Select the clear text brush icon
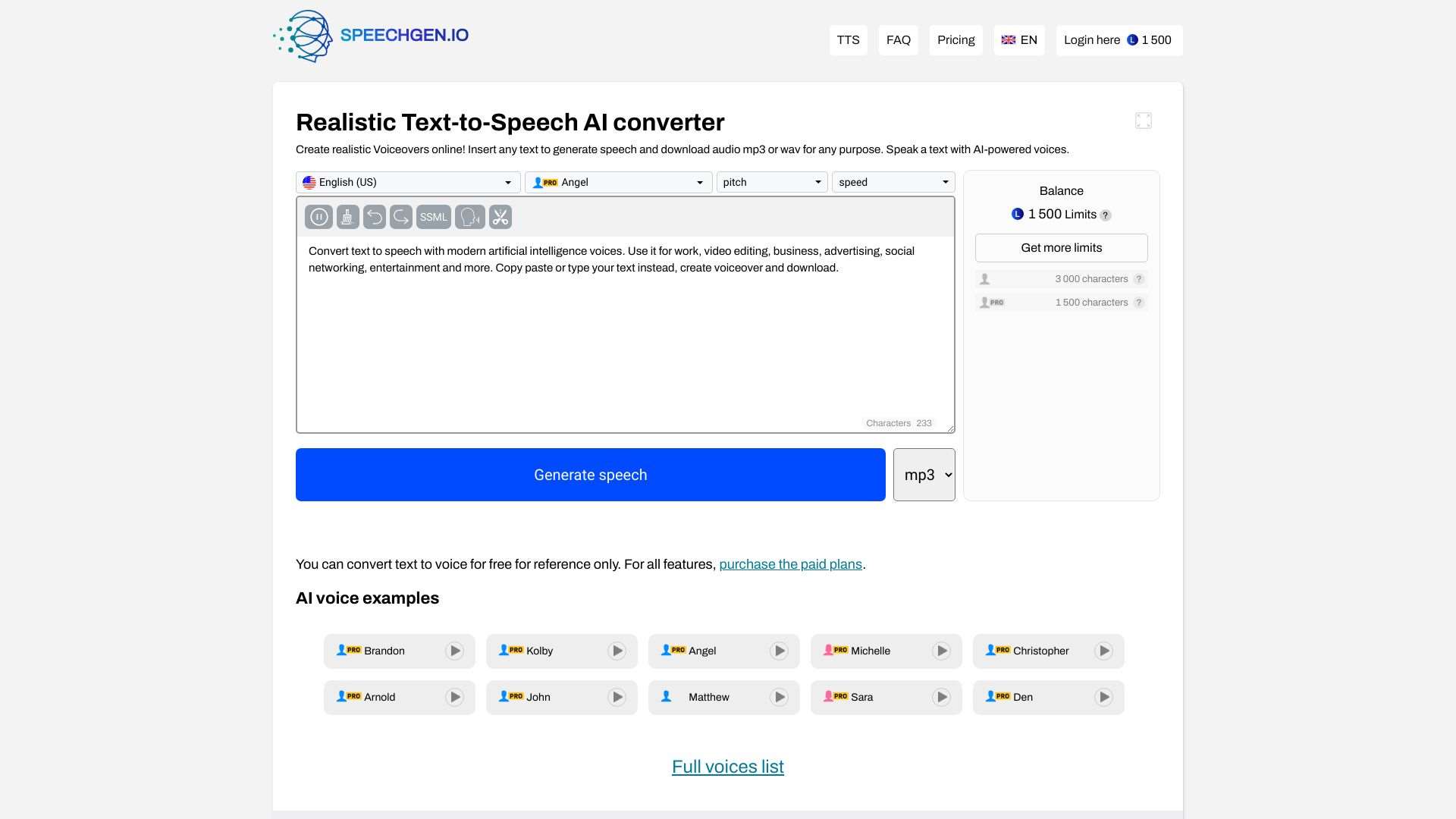This screenshot has height=819, width=1456. point(347,216)
